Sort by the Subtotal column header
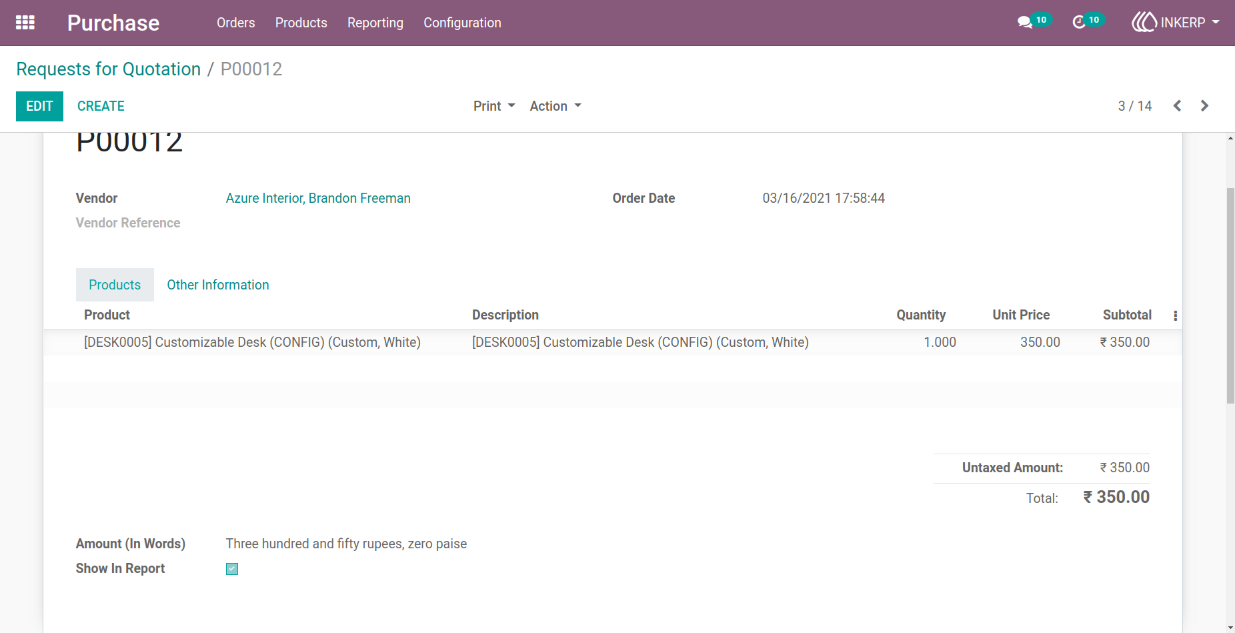The width and height of the screenshot is (1235, 633). [1127, 315]
